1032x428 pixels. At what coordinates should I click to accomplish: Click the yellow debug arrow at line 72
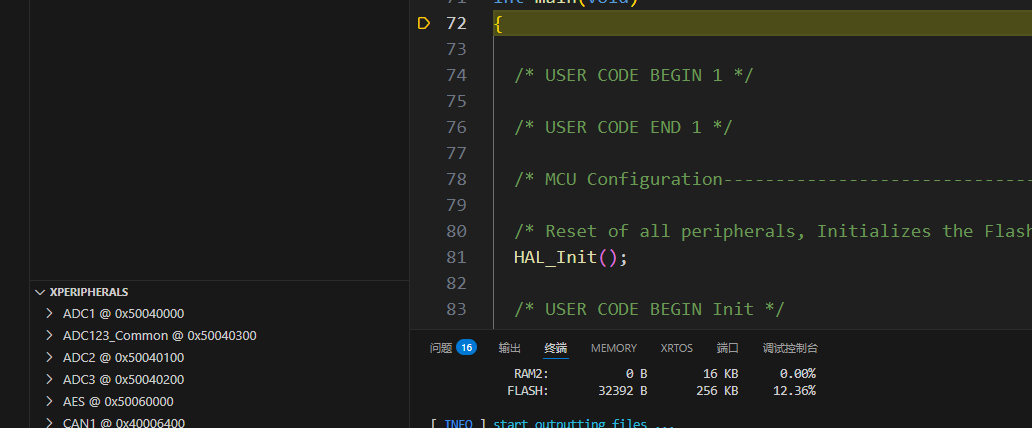point(423,23)
